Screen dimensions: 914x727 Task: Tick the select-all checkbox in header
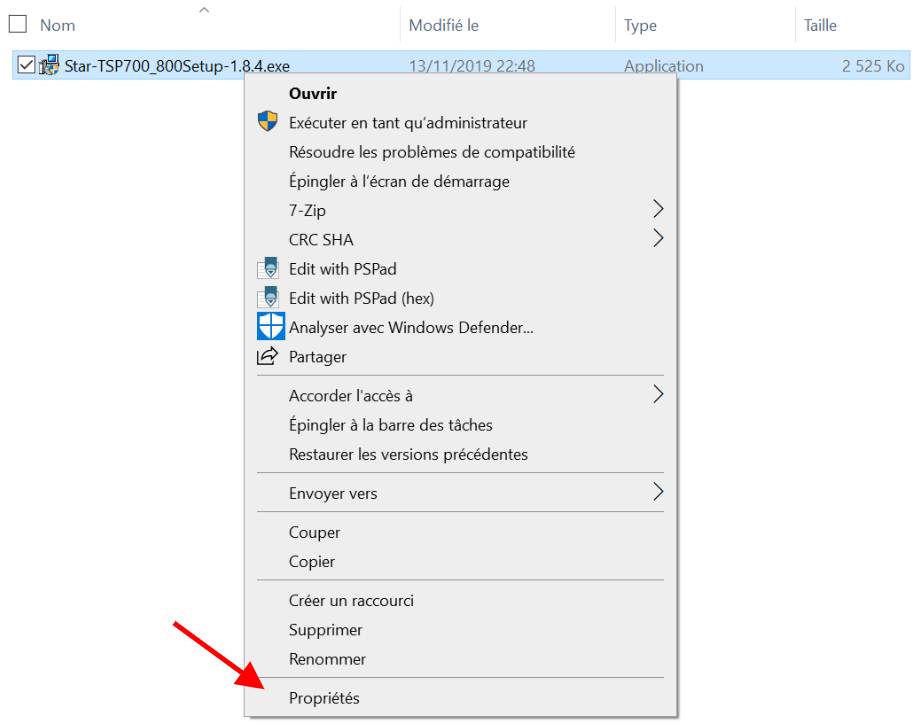point(18,25)
